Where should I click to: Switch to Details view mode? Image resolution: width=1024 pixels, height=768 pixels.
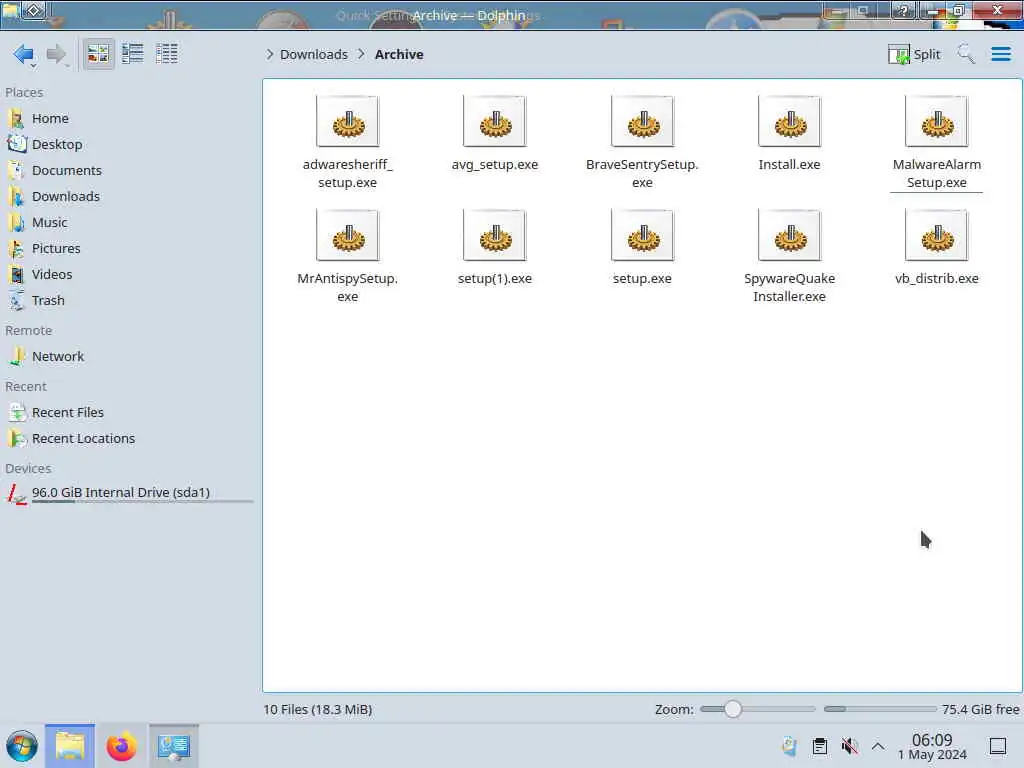pos(167,54)
